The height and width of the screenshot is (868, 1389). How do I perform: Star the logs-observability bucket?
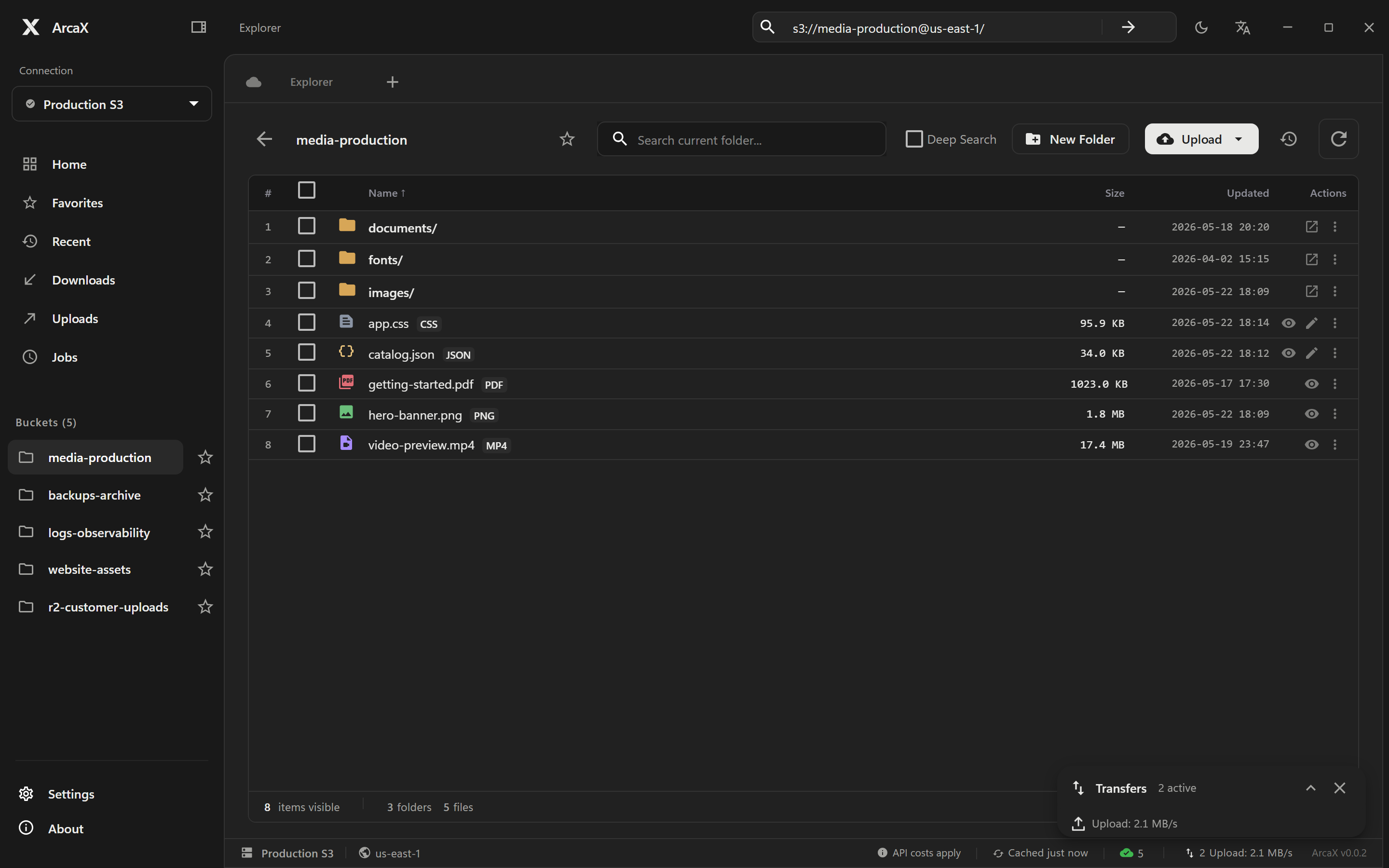tap(205, 531)
